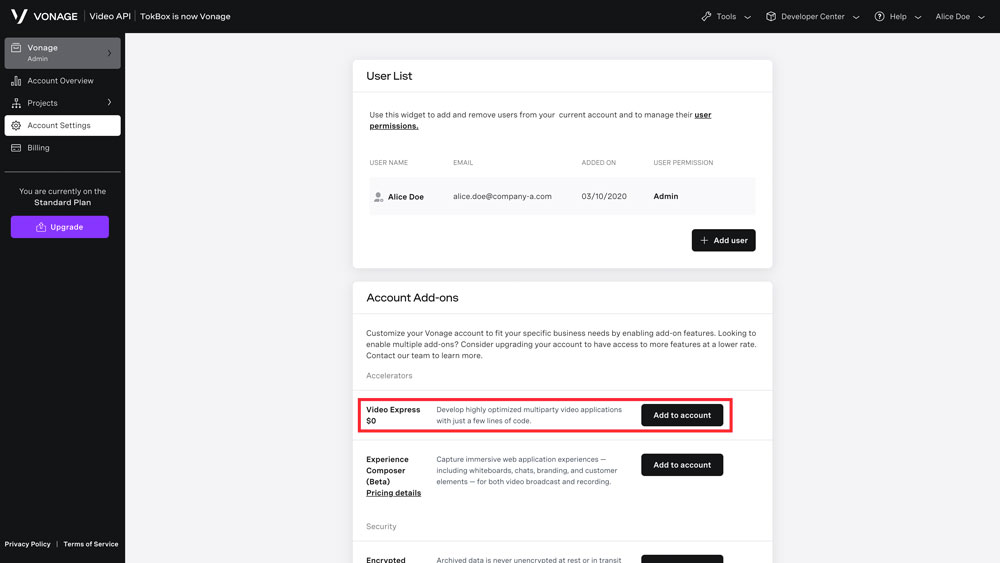Click the Video Express $0 label
This screenshot has height=563, width=1000.
point(393,415)
